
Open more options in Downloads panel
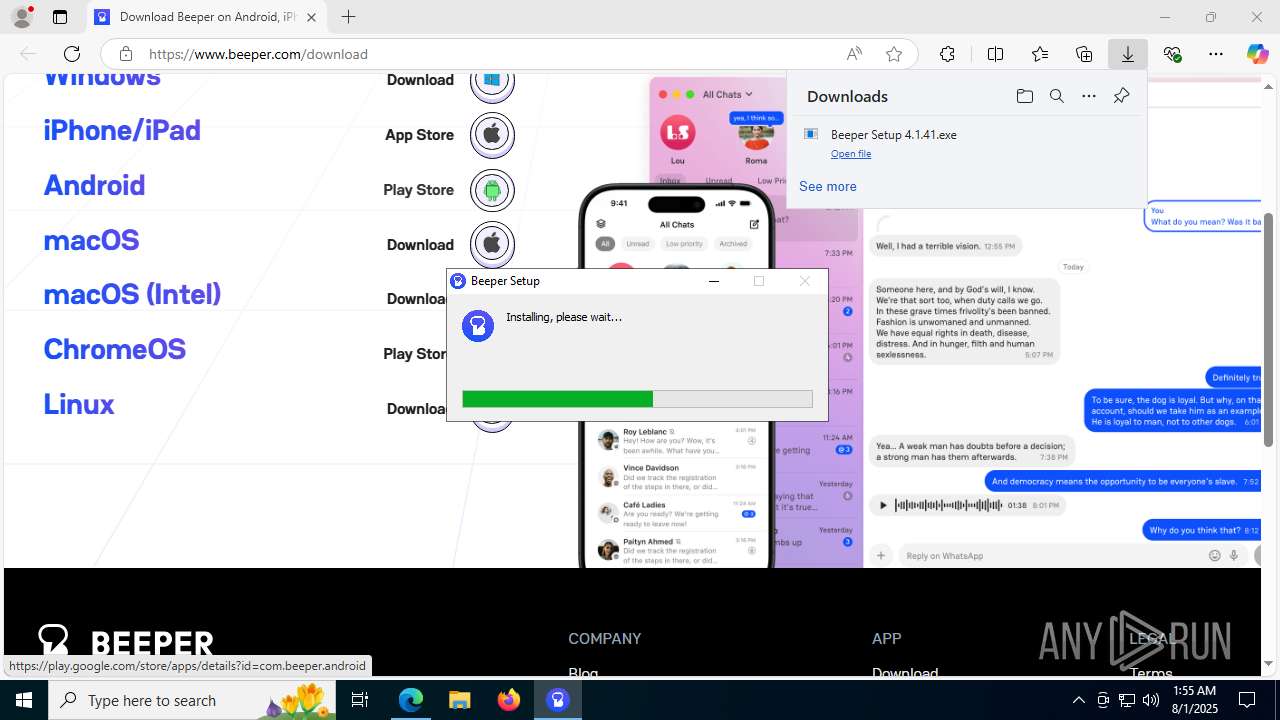(1089, 96)
